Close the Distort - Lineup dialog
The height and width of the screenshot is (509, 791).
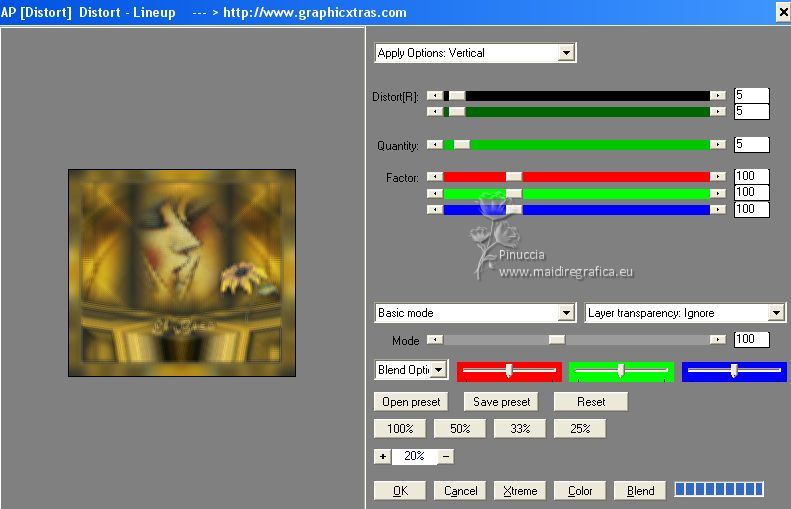[783, 12]
